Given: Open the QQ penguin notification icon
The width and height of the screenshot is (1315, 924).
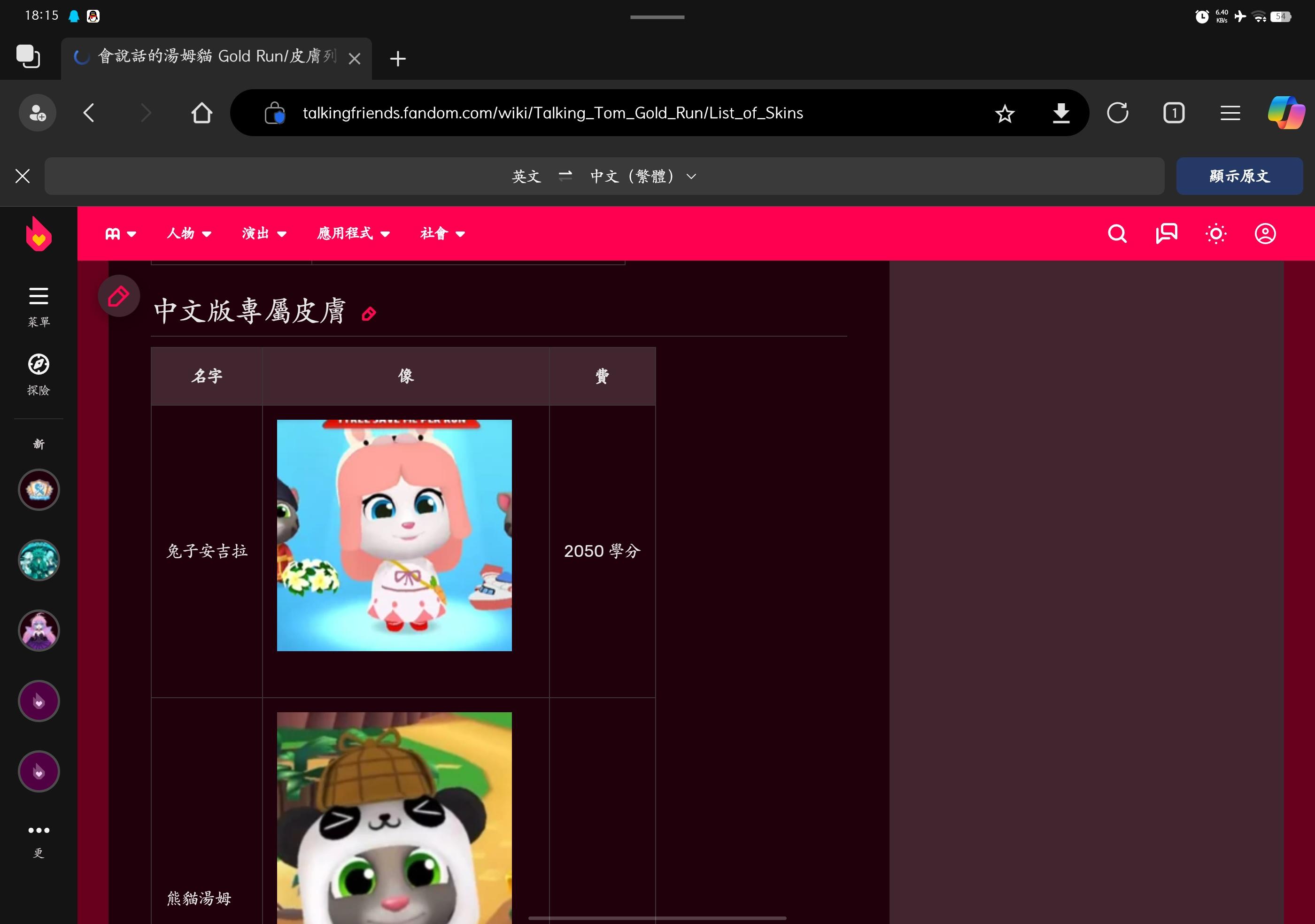Looking at the screenshot, I should point(93,16).
